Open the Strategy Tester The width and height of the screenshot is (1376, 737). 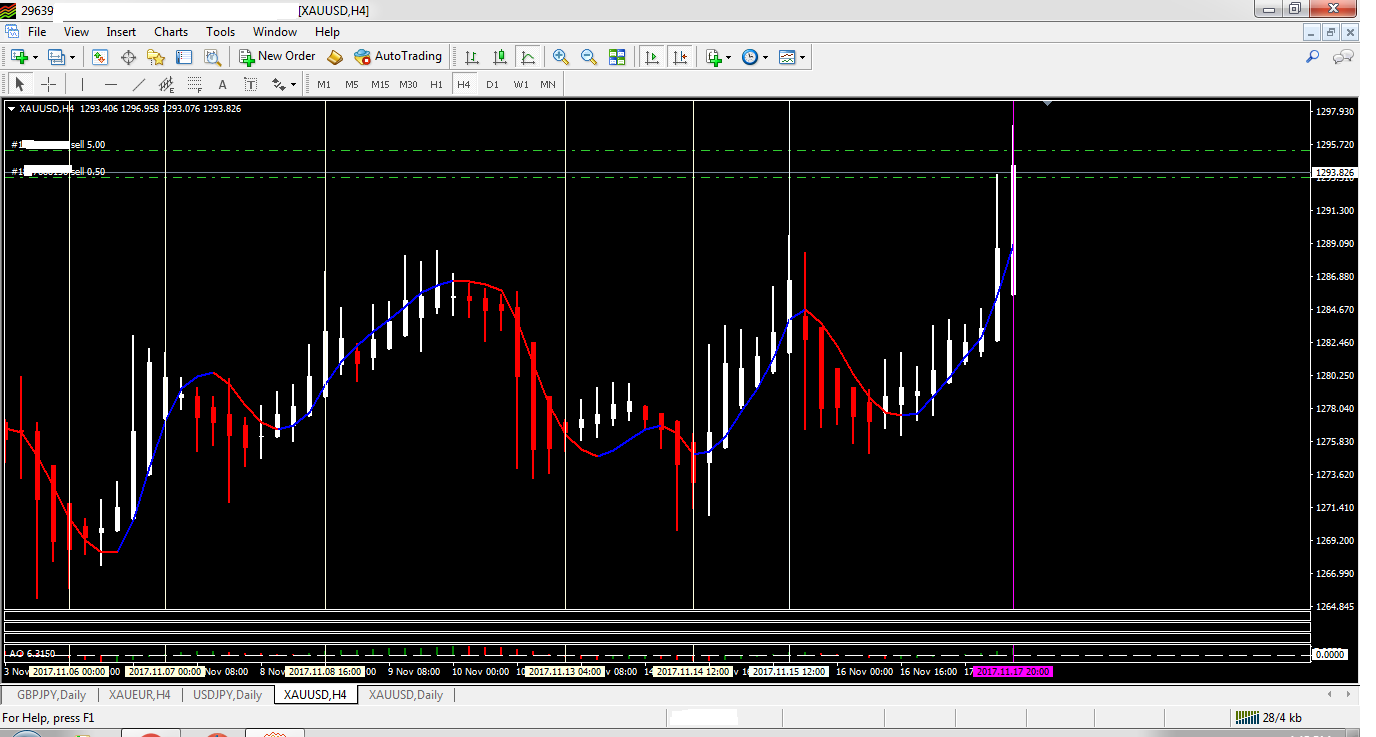[x=212, y=57]
